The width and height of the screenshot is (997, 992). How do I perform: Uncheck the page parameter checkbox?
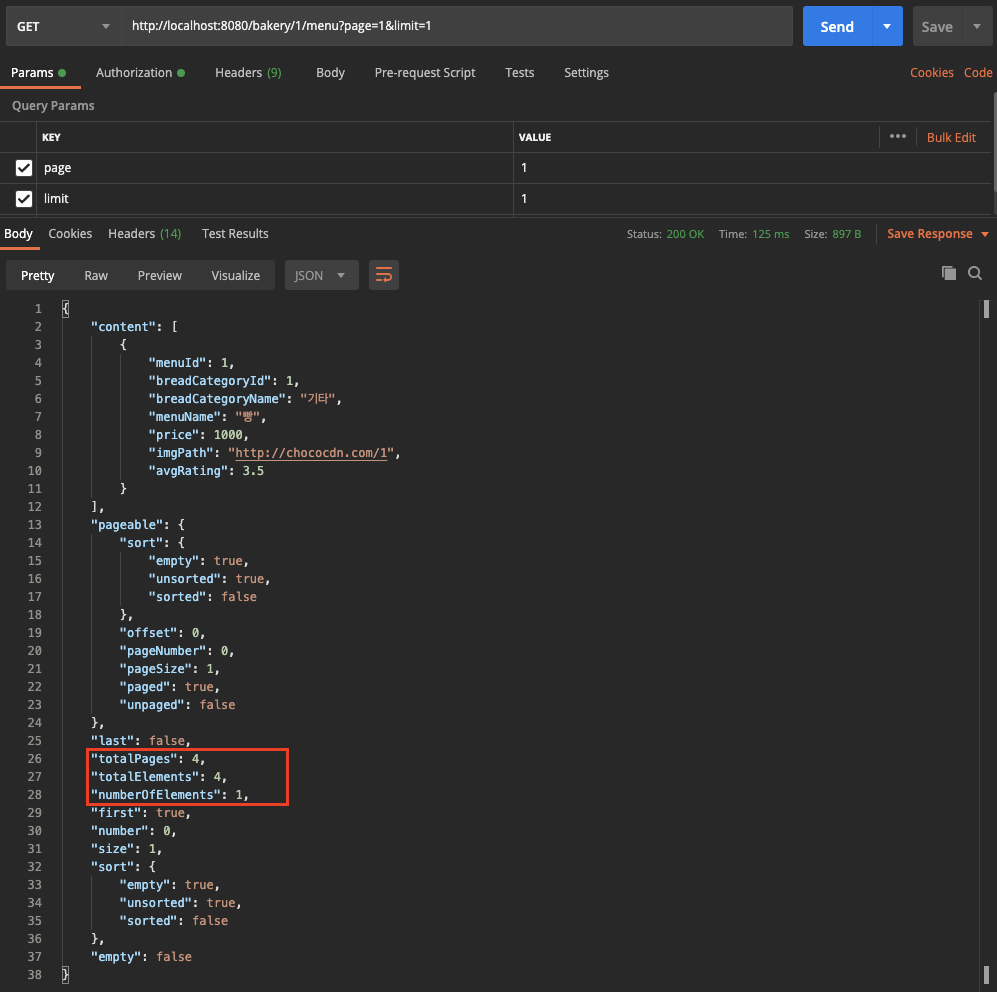tap(24, 168)
